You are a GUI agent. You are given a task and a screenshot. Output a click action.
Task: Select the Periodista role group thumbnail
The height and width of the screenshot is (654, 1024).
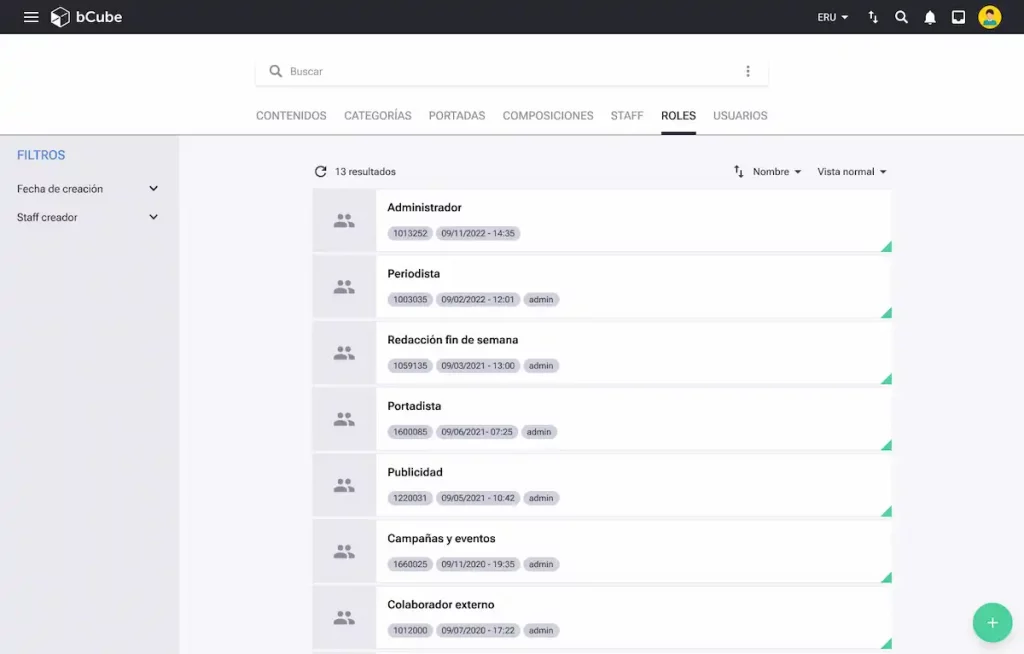[344, 287]
